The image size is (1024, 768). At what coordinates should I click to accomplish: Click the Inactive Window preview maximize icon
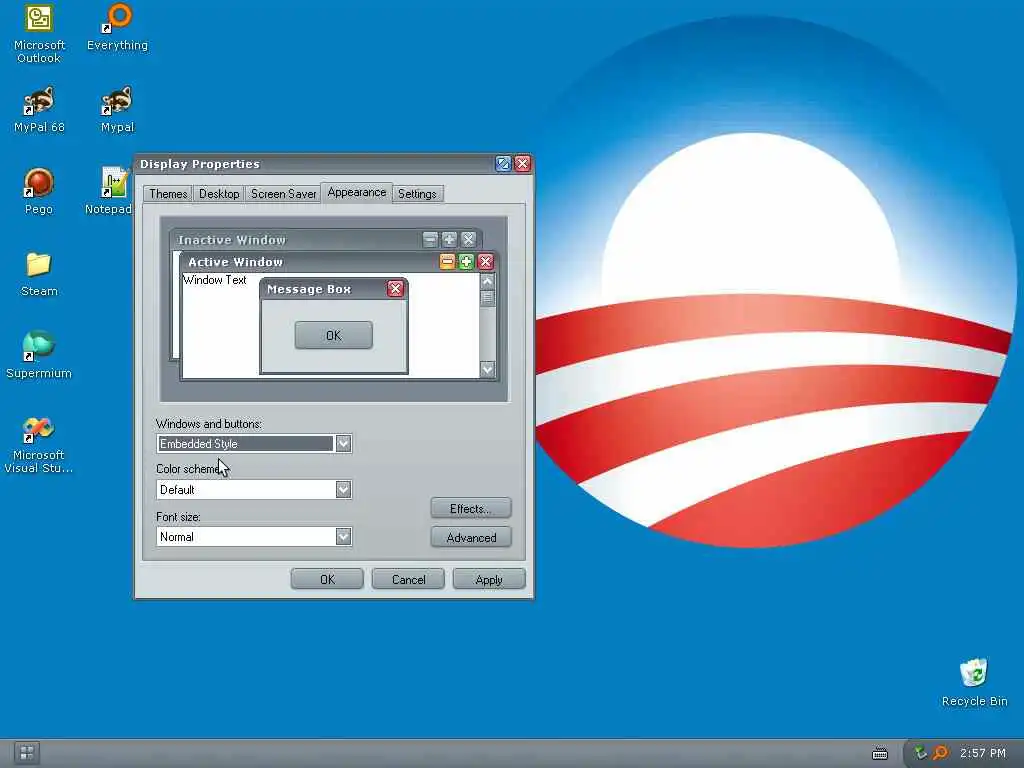click(x=449, y=240)
